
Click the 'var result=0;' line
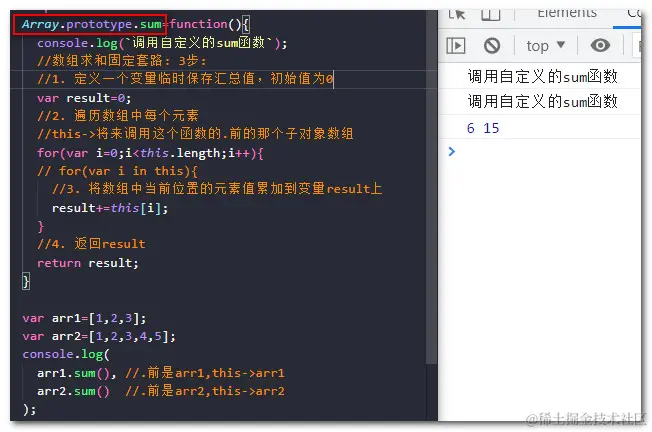84,98
